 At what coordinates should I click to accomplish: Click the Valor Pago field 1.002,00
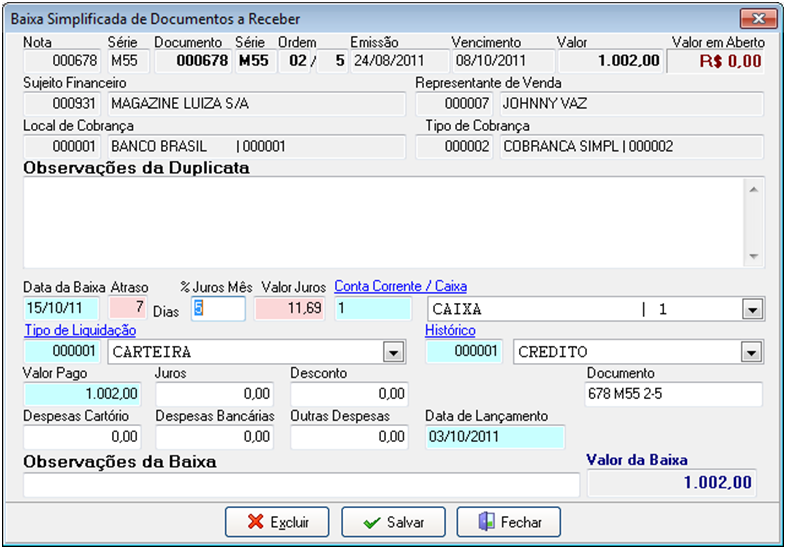pos(82,394)
